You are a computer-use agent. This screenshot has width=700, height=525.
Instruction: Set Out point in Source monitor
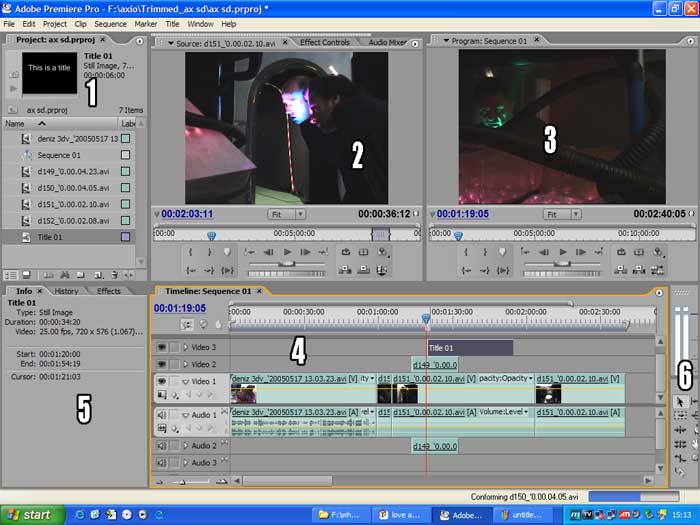pyautogui.click(x=209, y=252)
